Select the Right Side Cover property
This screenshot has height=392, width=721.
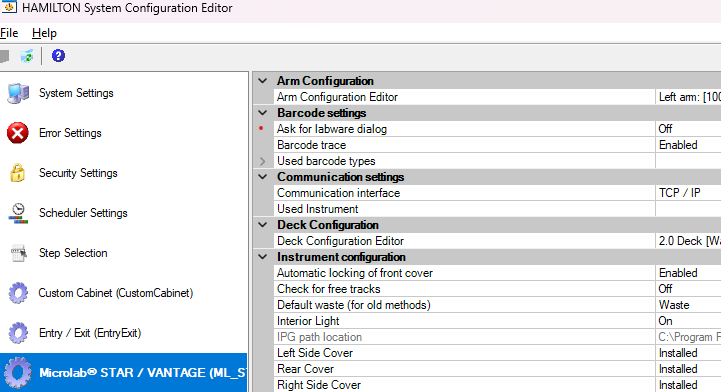click(464, 385)
